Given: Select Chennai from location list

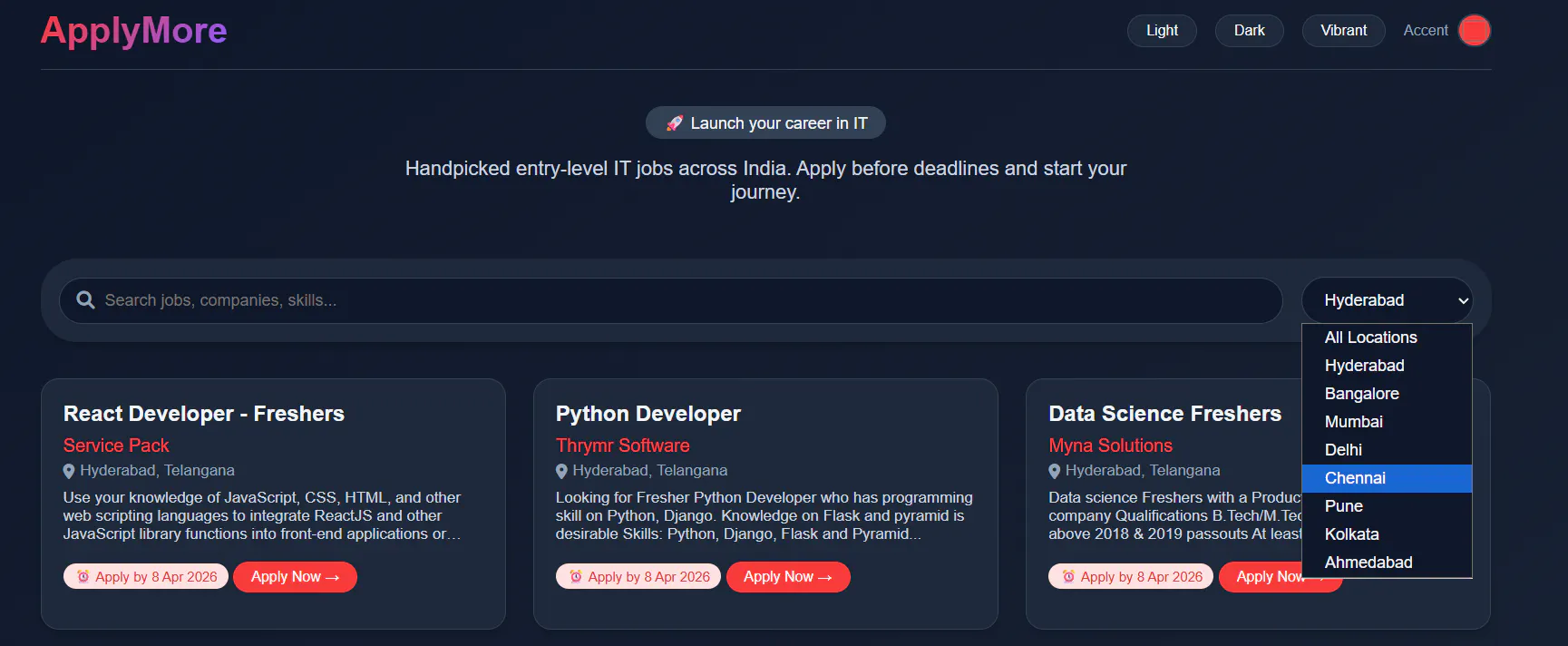Looking at the screenshot, I should 1387,478.
